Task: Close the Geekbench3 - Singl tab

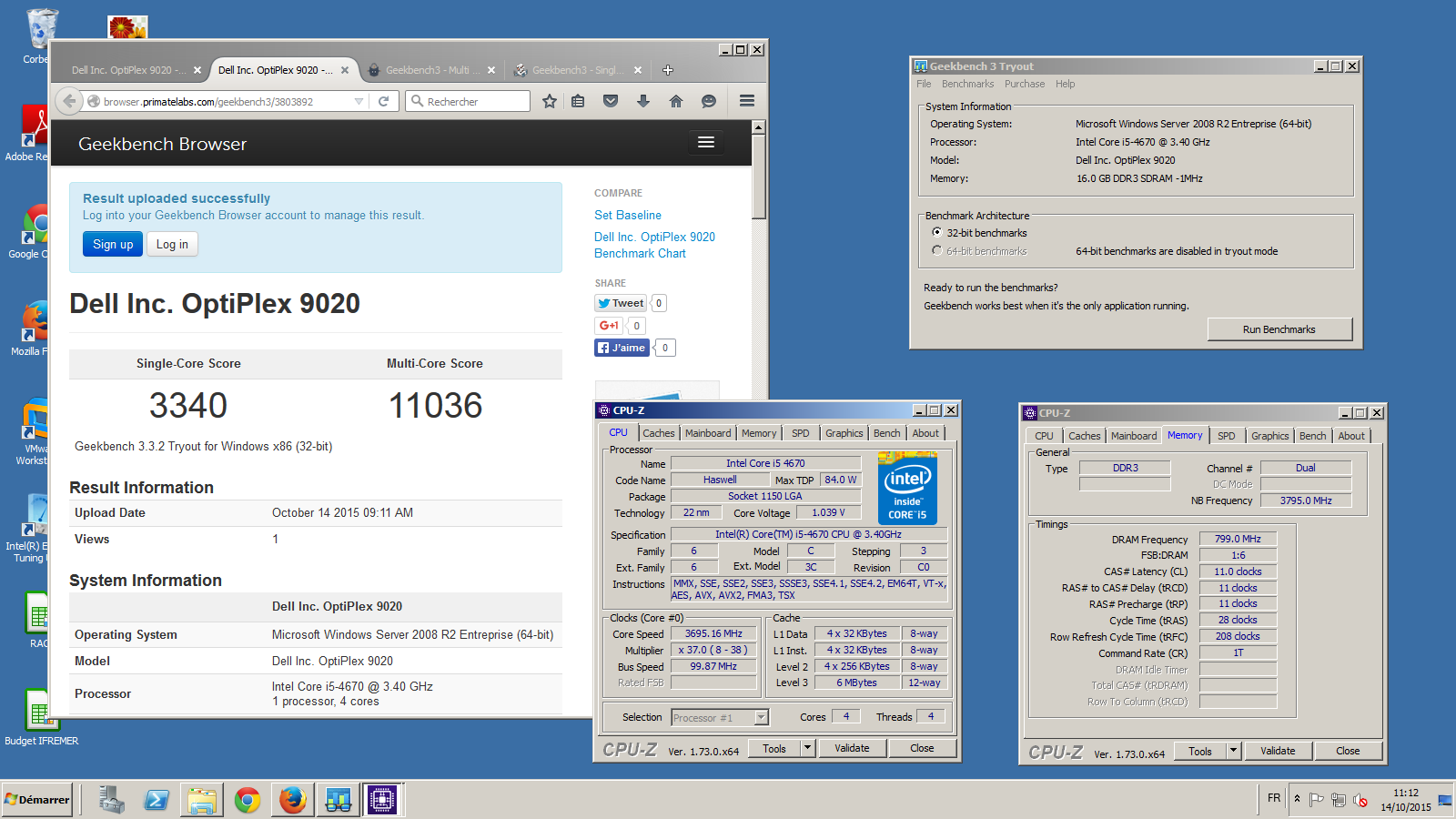Action: (x=638, y=70)
